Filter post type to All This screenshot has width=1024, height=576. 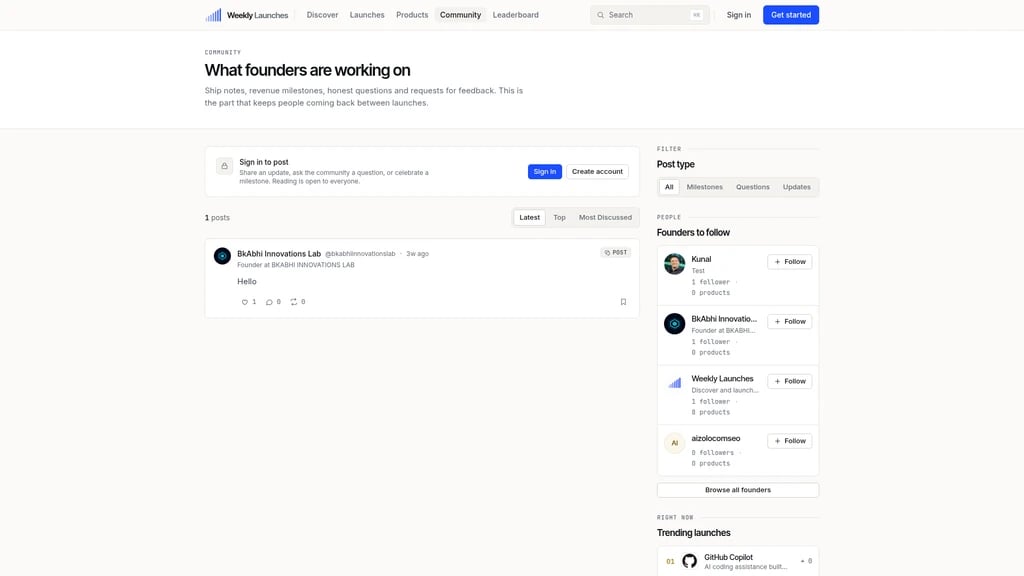click(669, 187)
